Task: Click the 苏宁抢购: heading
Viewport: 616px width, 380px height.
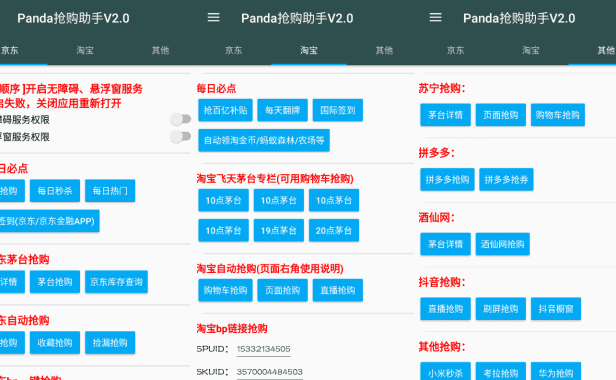Action: (442, 88)
